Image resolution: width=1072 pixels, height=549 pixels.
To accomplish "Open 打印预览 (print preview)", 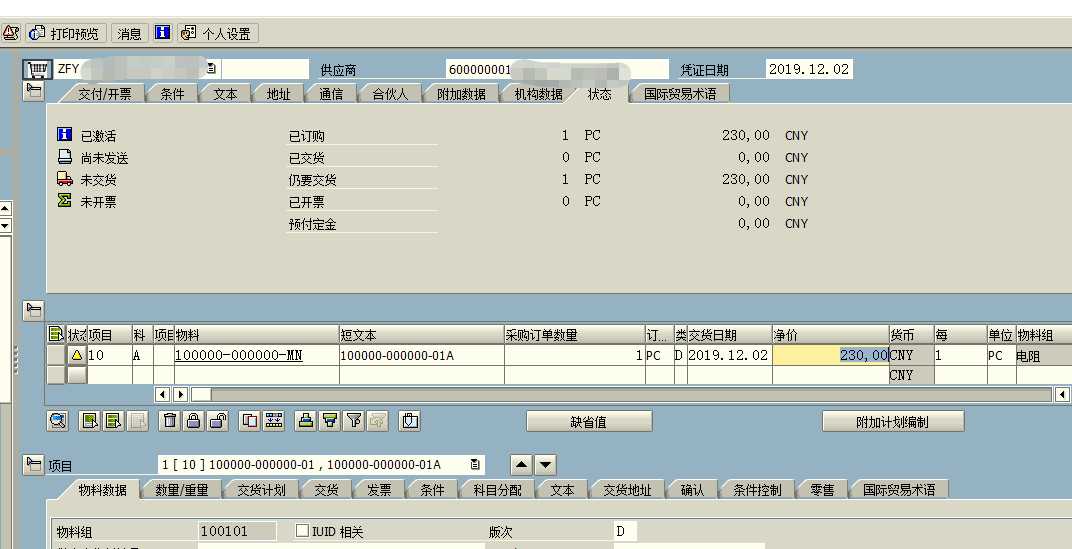I will [x=66, y=33].
